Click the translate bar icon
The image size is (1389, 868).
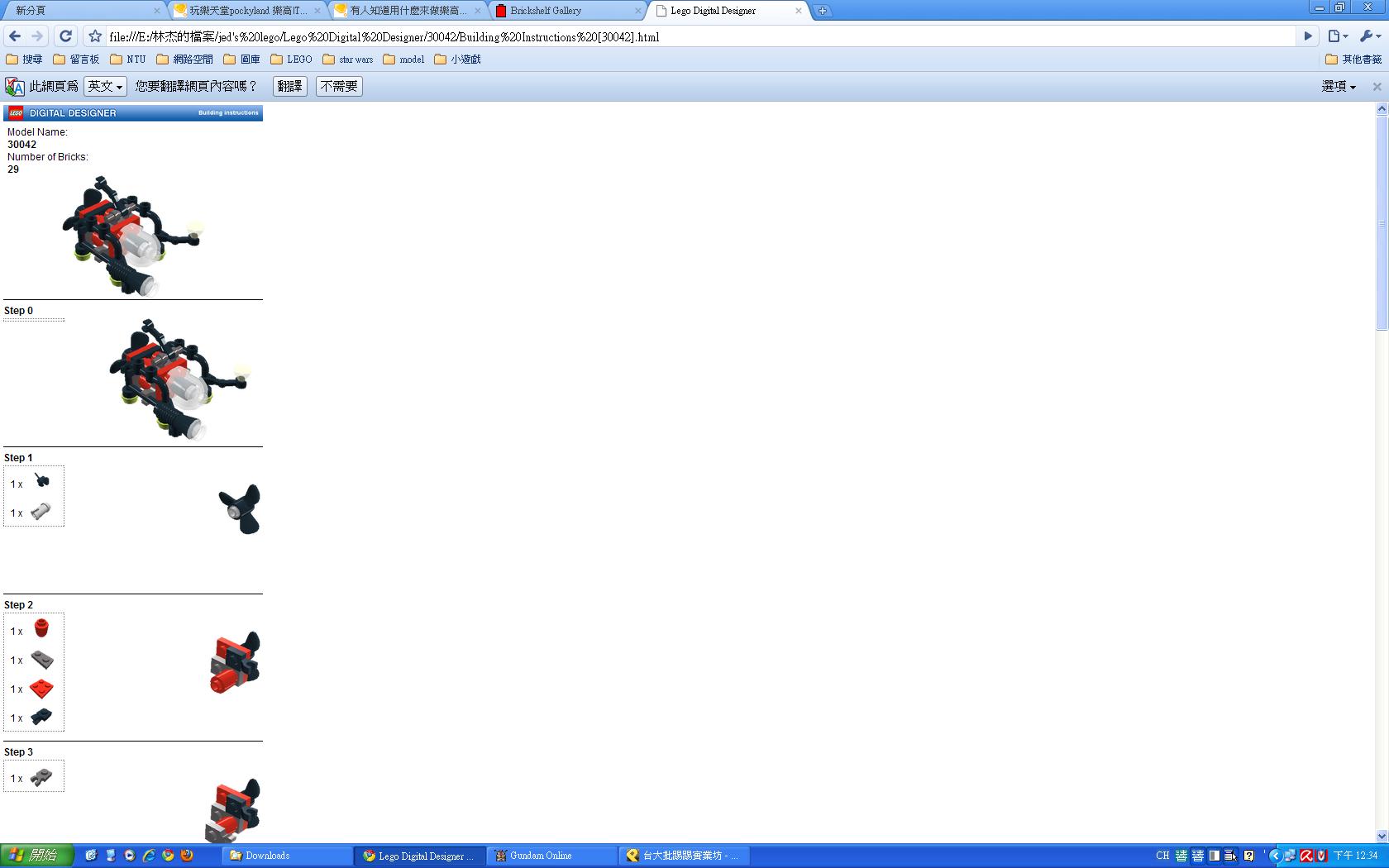(x=15, y=87)
